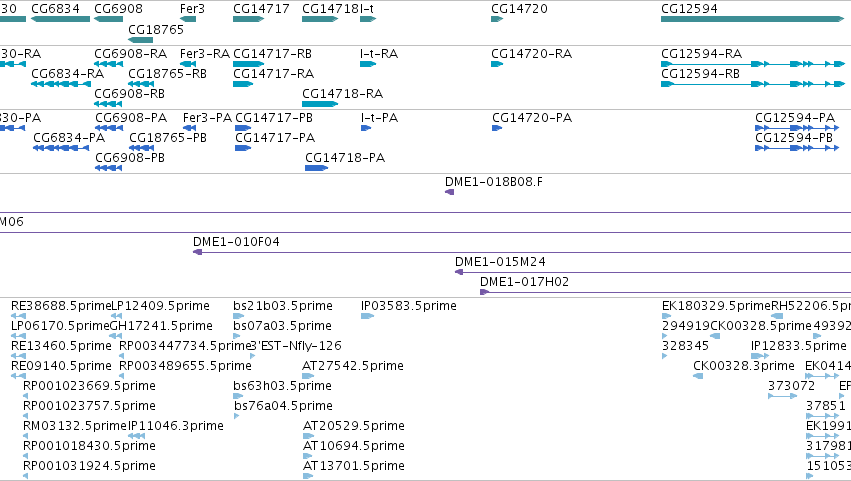Select protein CG6908-PA
The width and height of the screenshot is (851, 481).
pos(131,118)
